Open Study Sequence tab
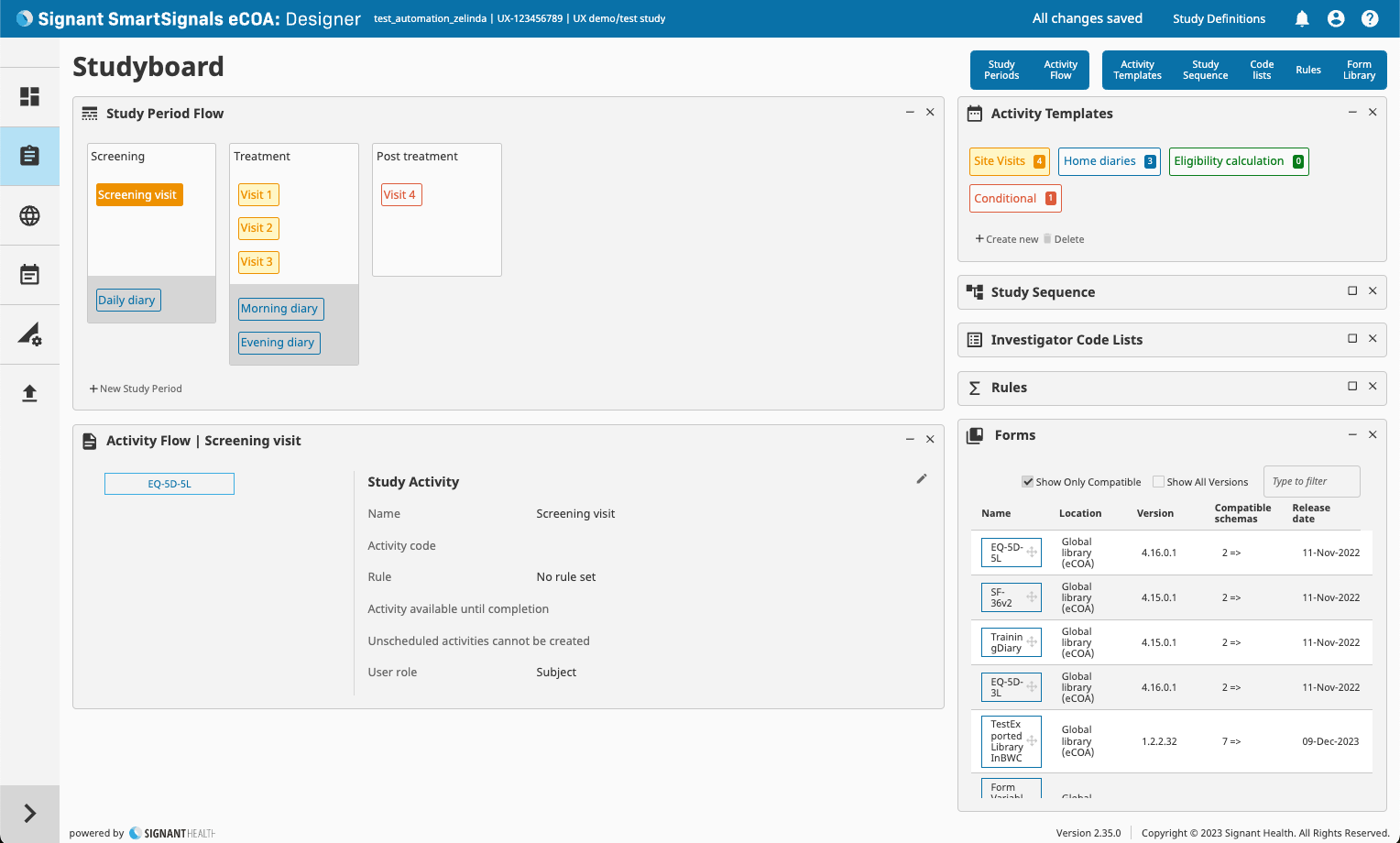This screenshot has height=843, width=1400. click(1205, 70)
